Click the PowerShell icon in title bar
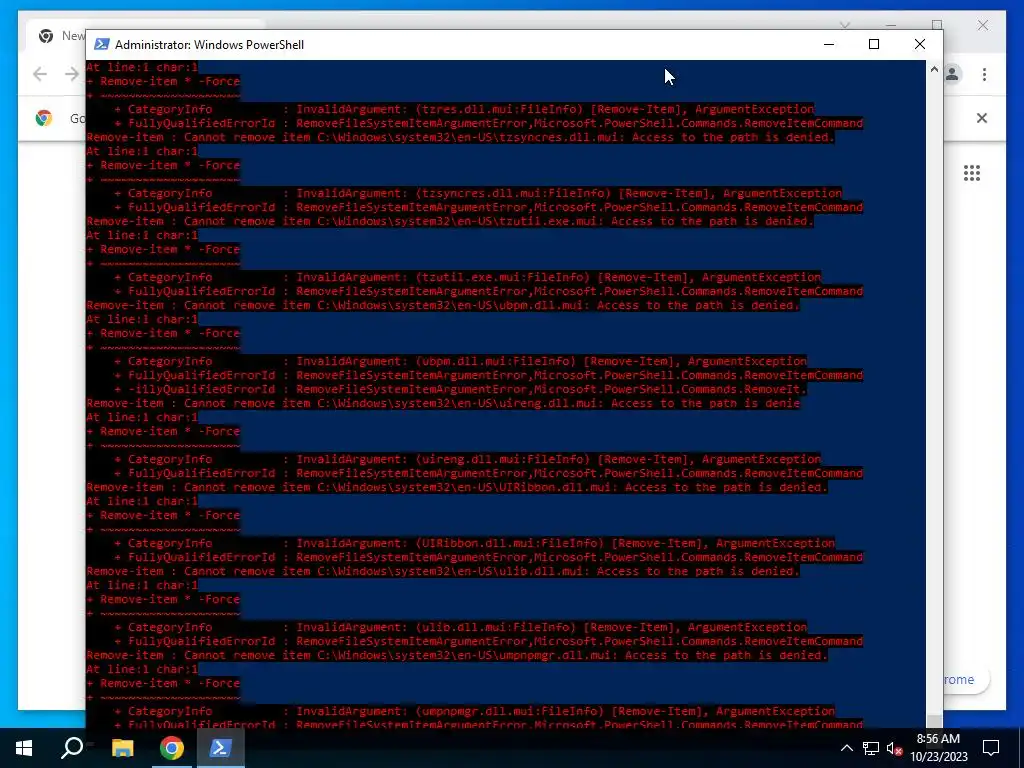1024x768 pixels. pyautogui.click(x=102, y=44)
